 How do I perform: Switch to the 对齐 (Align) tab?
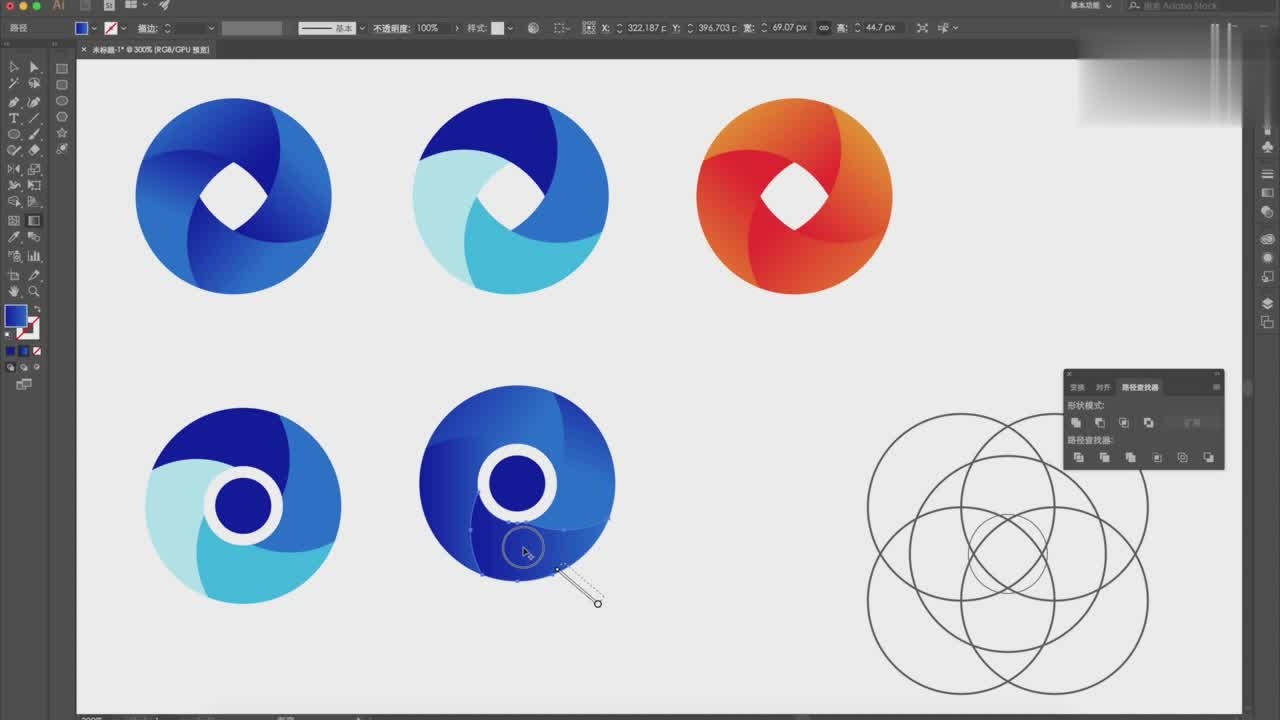click(x=1104, y=388)
